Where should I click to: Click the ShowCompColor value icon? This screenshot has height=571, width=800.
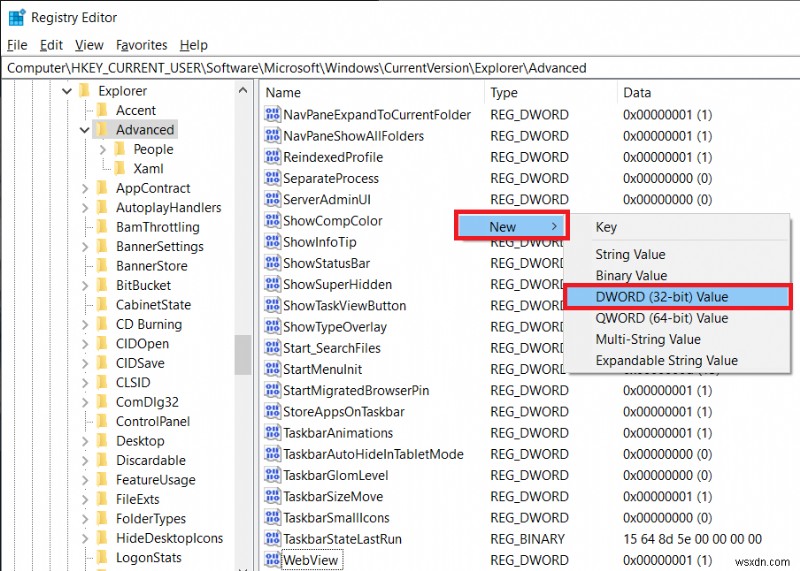[272, 220]
